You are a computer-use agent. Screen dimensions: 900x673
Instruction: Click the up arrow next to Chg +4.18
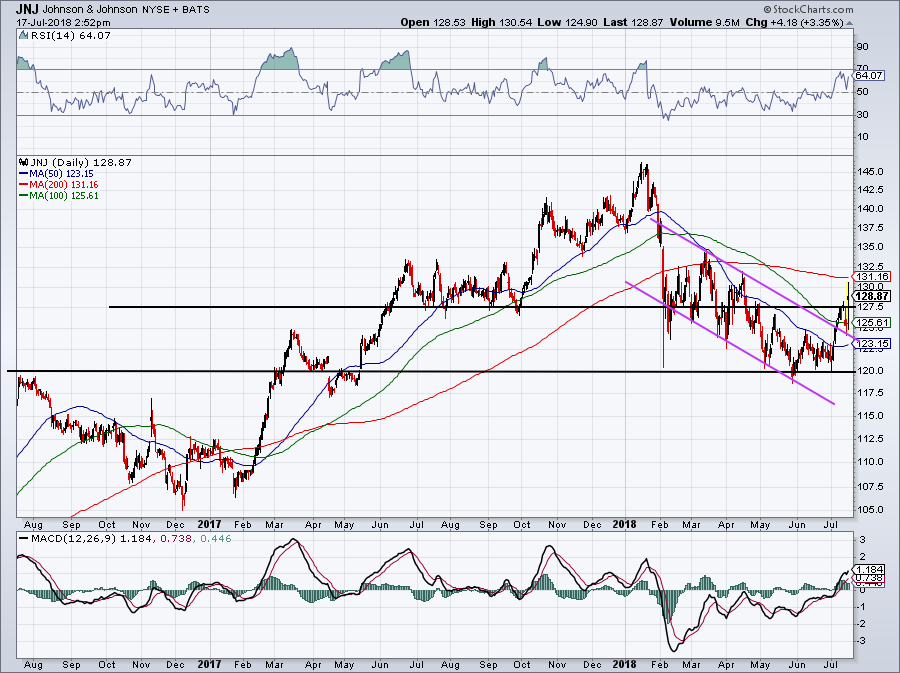click(849, 23)
